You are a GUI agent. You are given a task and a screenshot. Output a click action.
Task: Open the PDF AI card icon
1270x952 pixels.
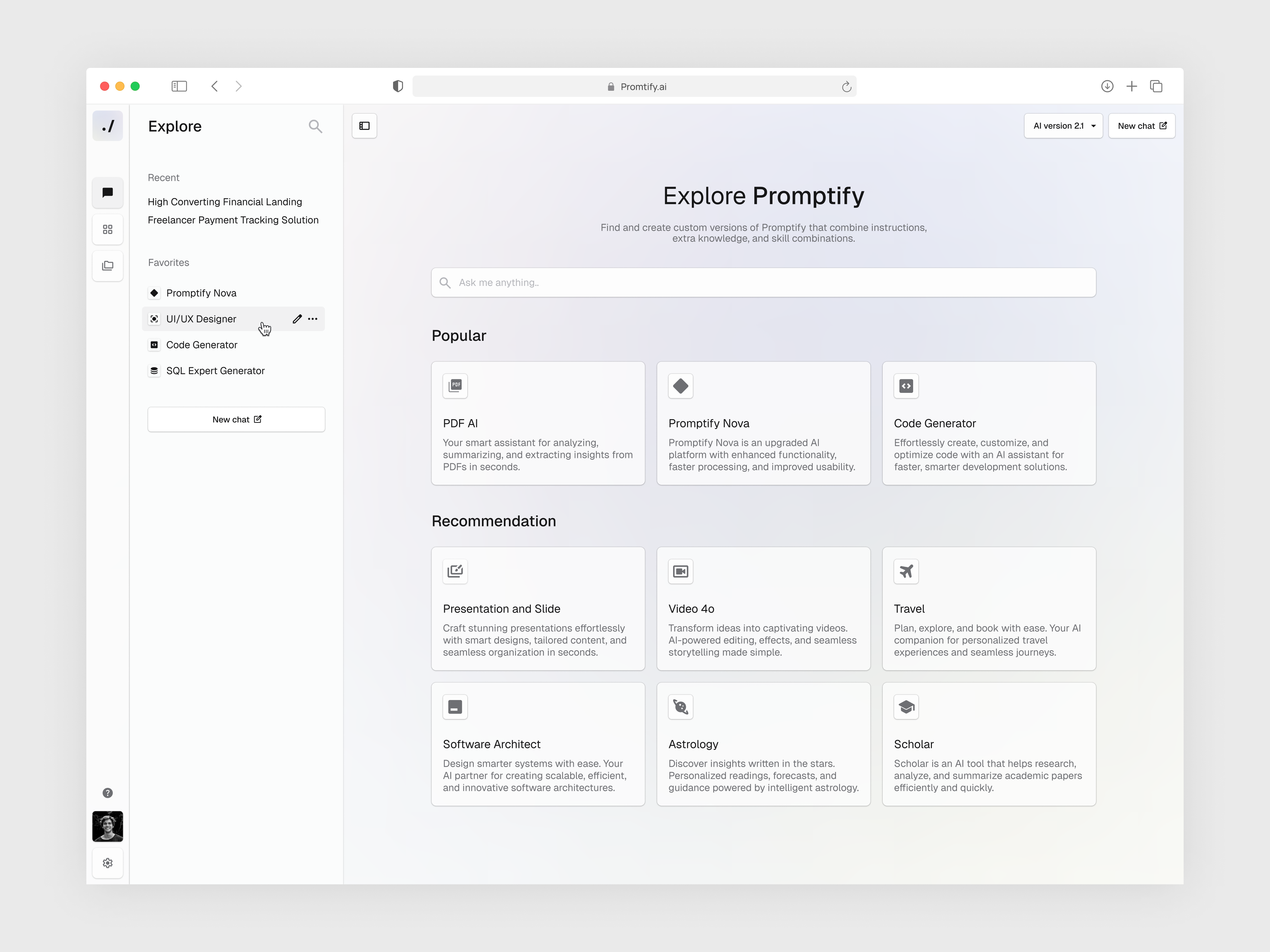click(x=455, y=386)
